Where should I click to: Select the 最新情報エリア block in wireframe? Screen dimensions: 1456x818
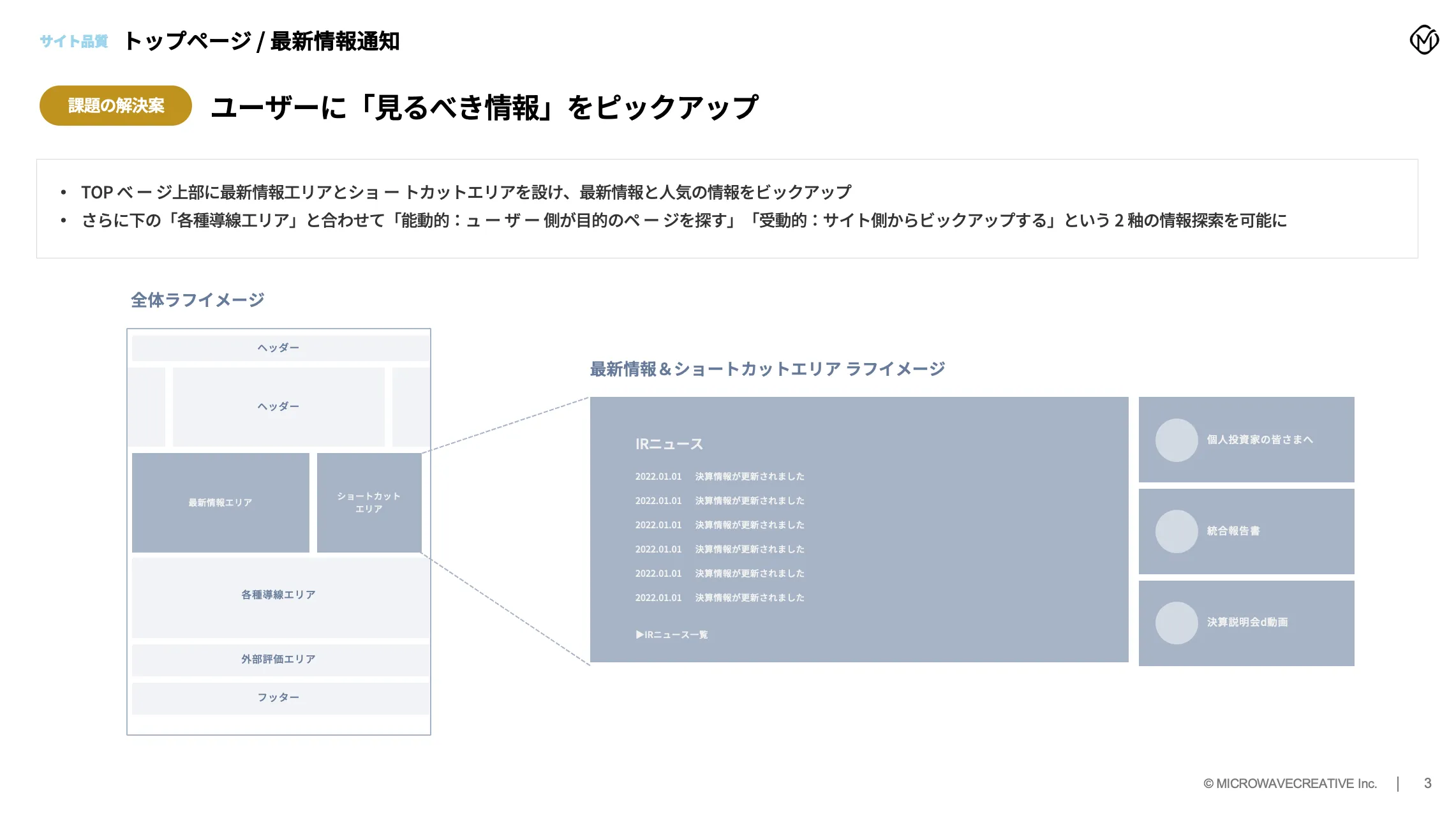click(x=220, y=503)
